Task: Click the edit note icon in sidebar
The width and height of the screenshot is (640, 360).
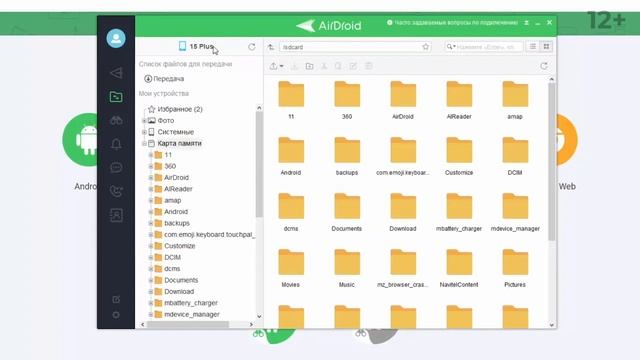Action: click(x=116, y=300)
